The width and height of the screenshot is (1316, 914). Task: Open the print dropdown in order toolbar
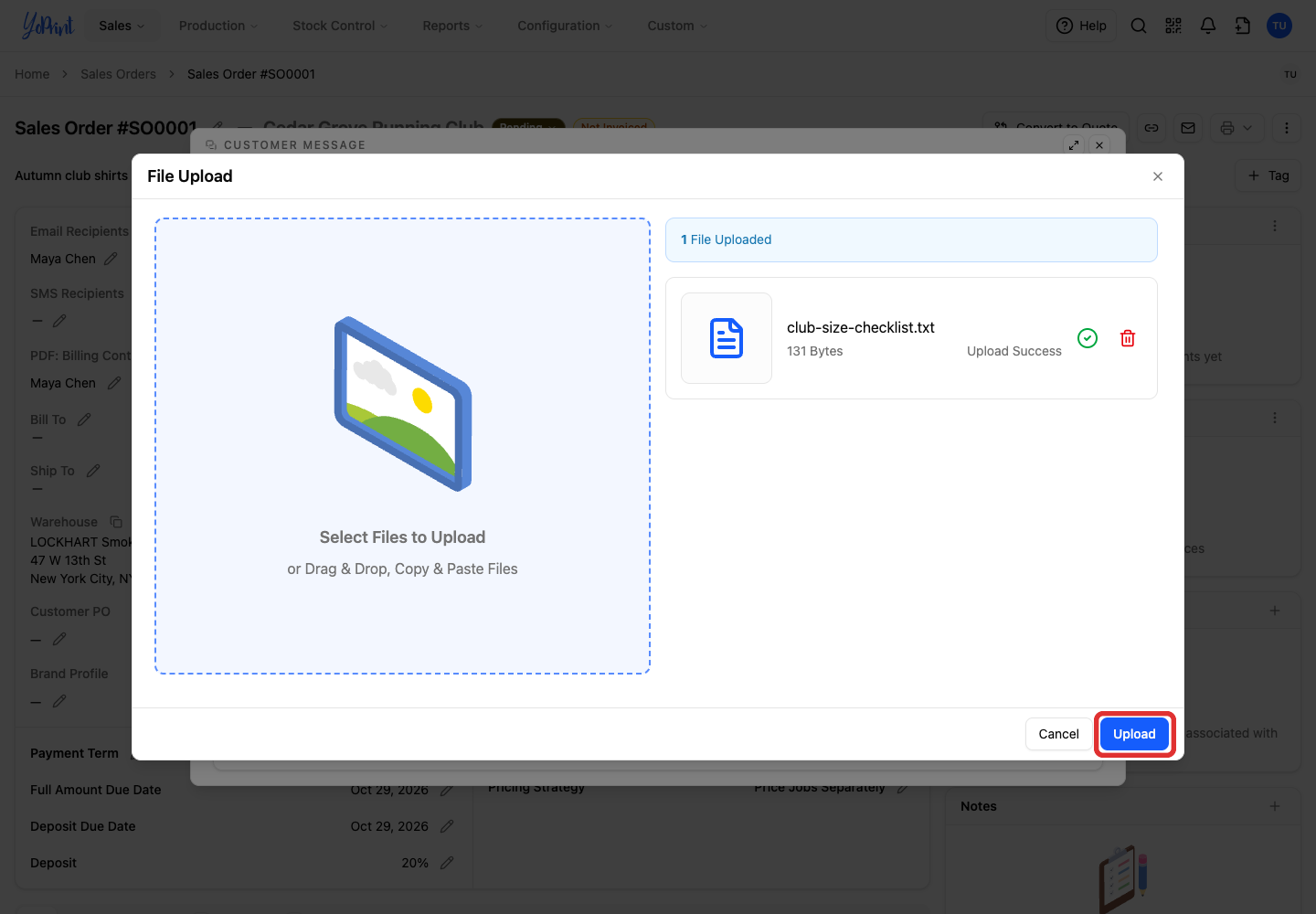click(1237, 128)
